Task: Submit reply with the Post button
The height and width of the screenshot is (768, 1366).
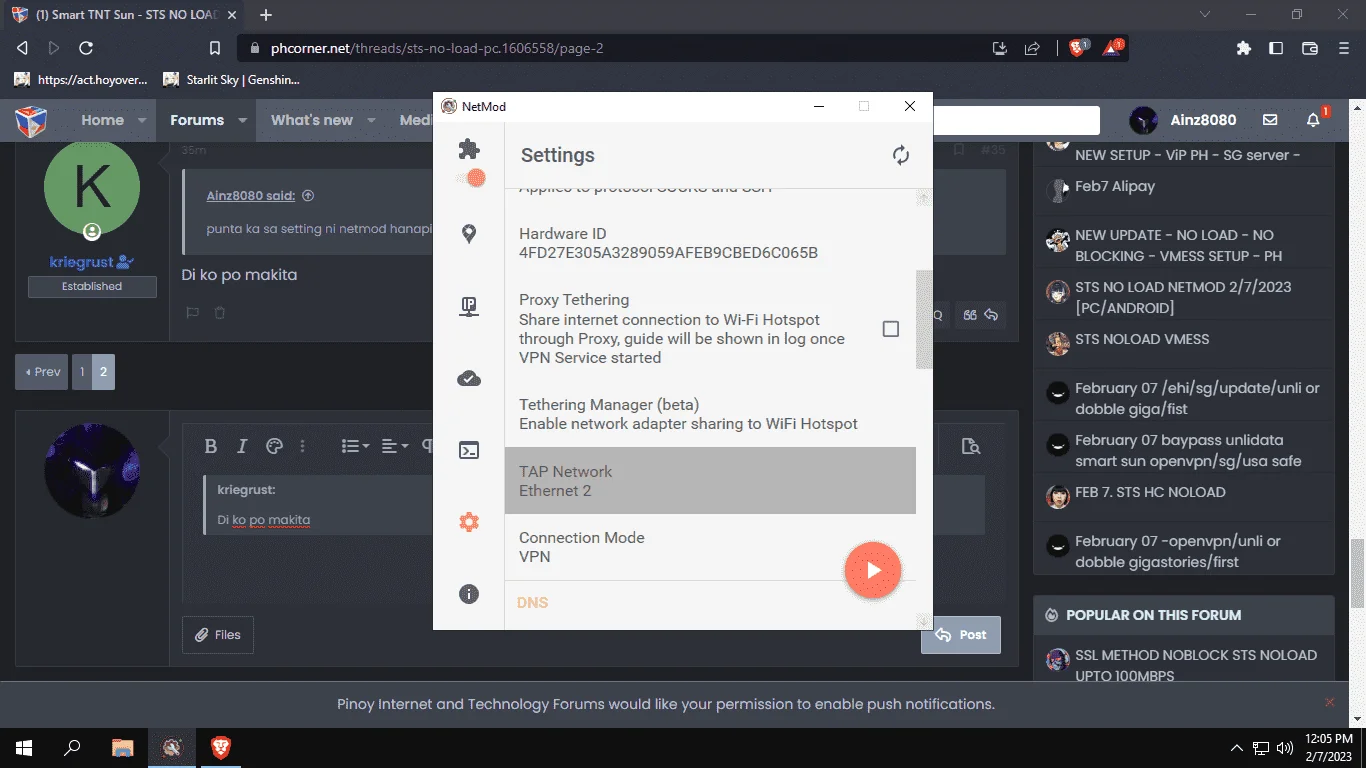Action: tap(961, 635)
